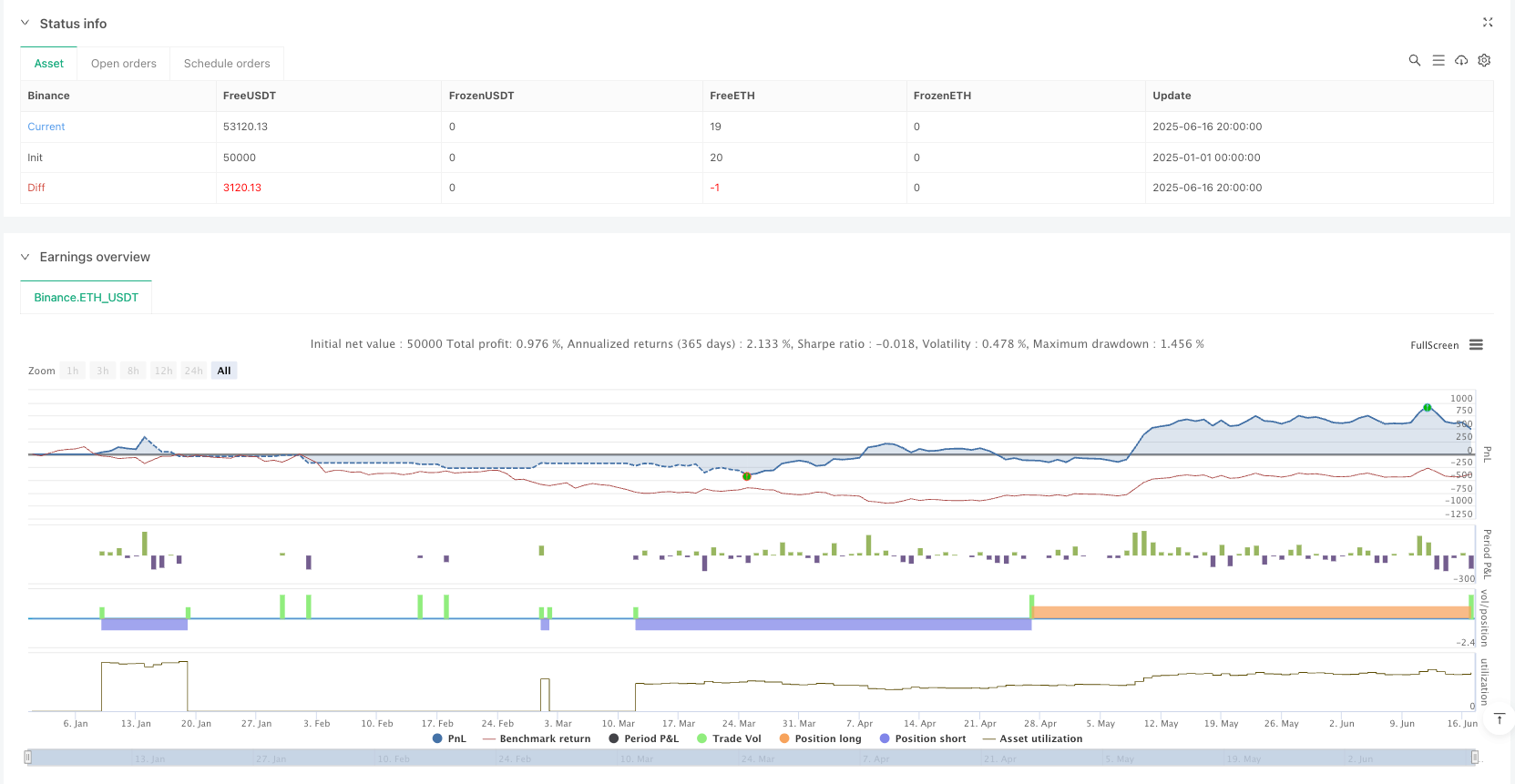Select the Binance.ETH_USDT tab
1515x784 pixels.
[x=87, y=298]
